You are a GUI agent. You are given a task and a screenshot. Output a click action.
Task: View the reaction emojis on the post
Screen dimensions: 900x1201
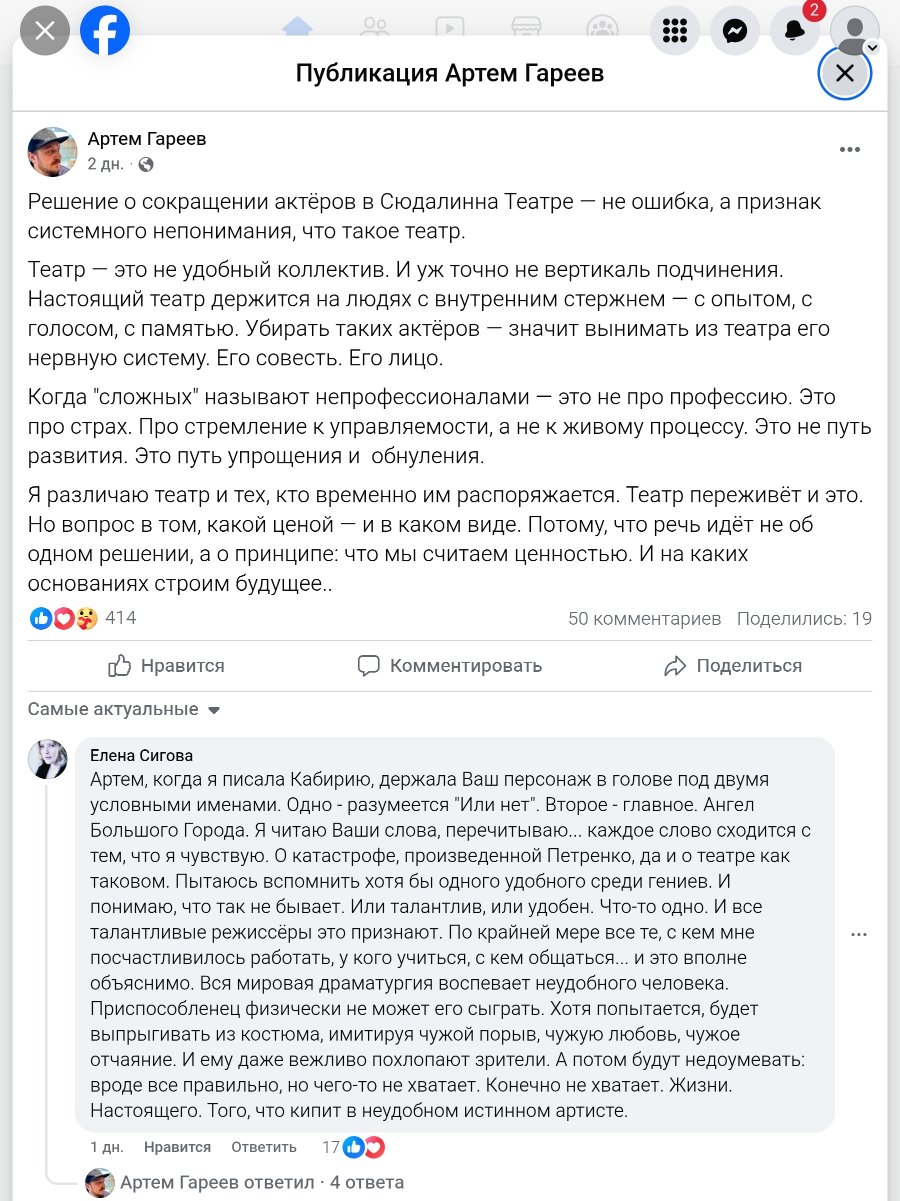[64, 618]
